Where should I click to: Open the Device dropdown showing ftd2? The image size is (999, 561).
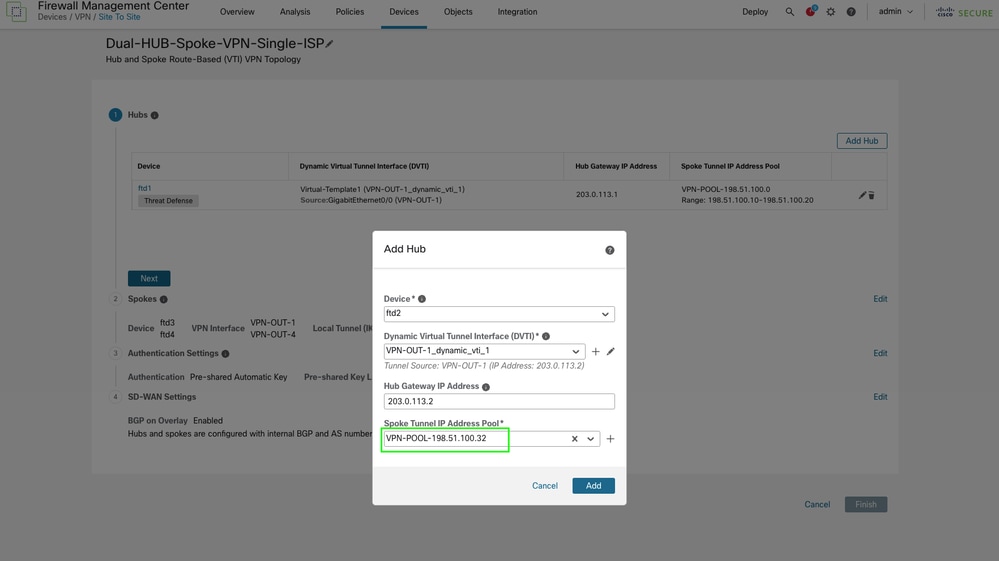coord(499,314)
